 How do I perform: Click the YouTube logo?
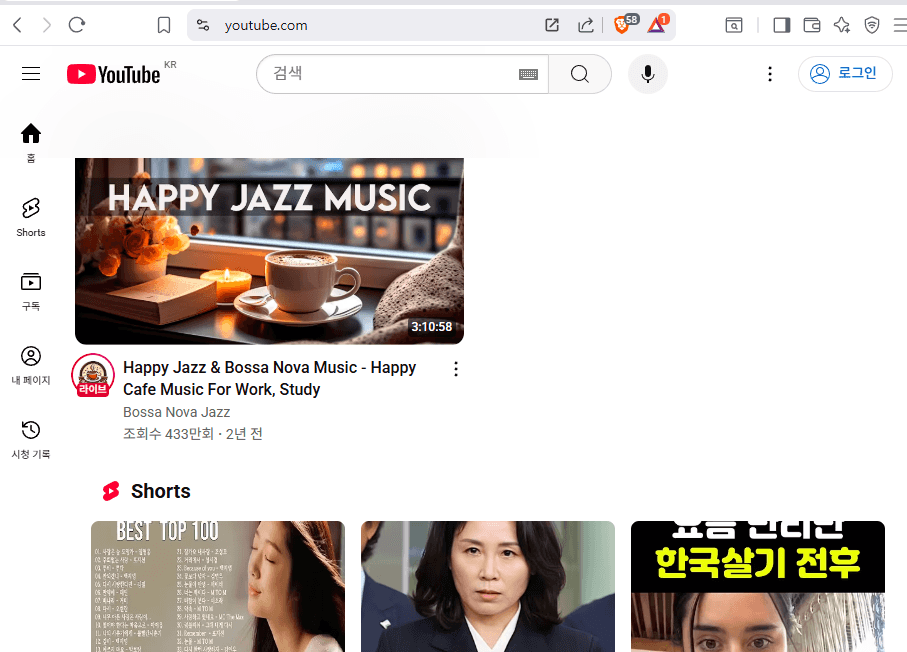tap(113, 74)
